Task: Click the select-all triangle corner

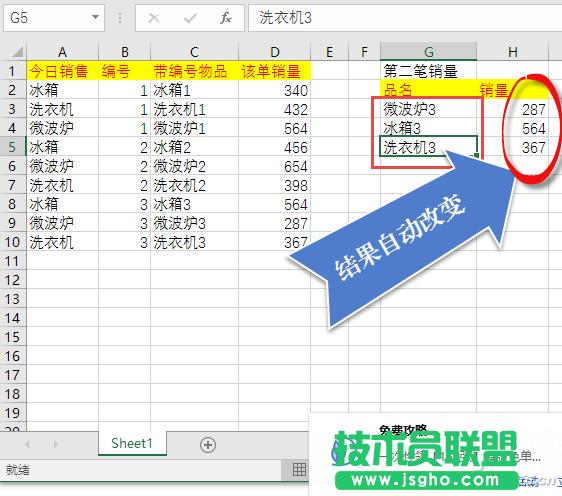Action: (18, 52)
